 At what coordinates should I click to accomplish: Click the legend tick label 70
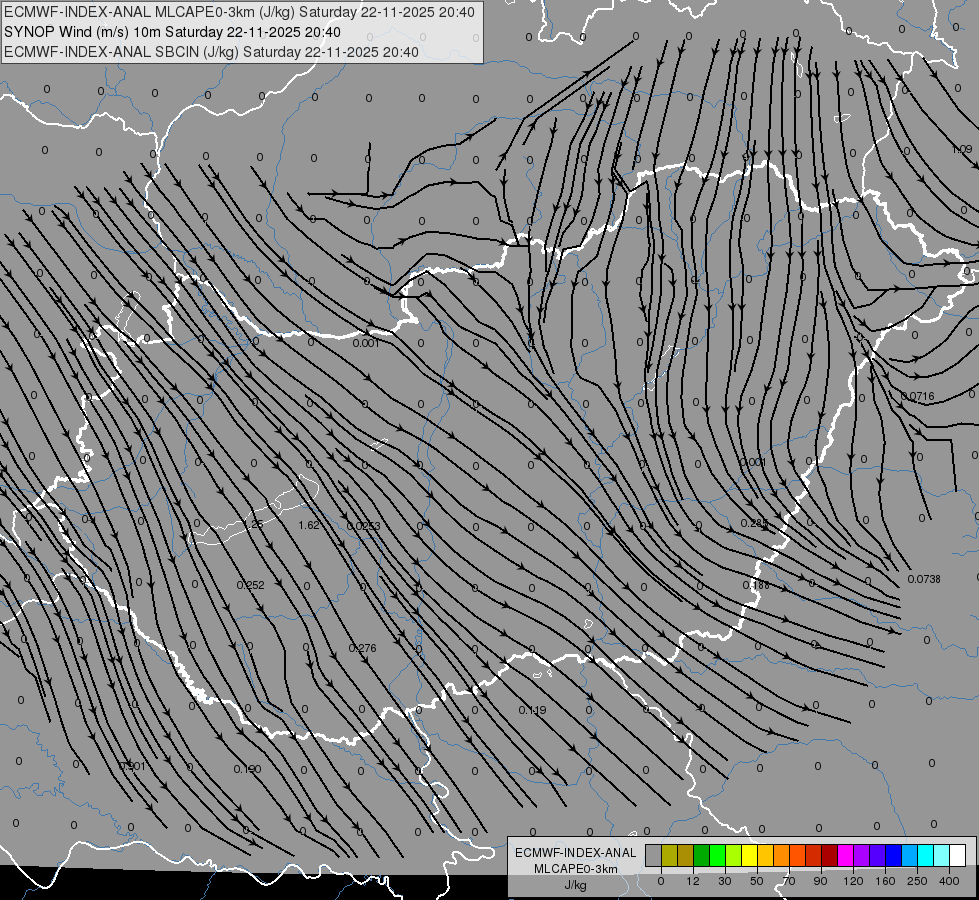(x=789, y=881)
